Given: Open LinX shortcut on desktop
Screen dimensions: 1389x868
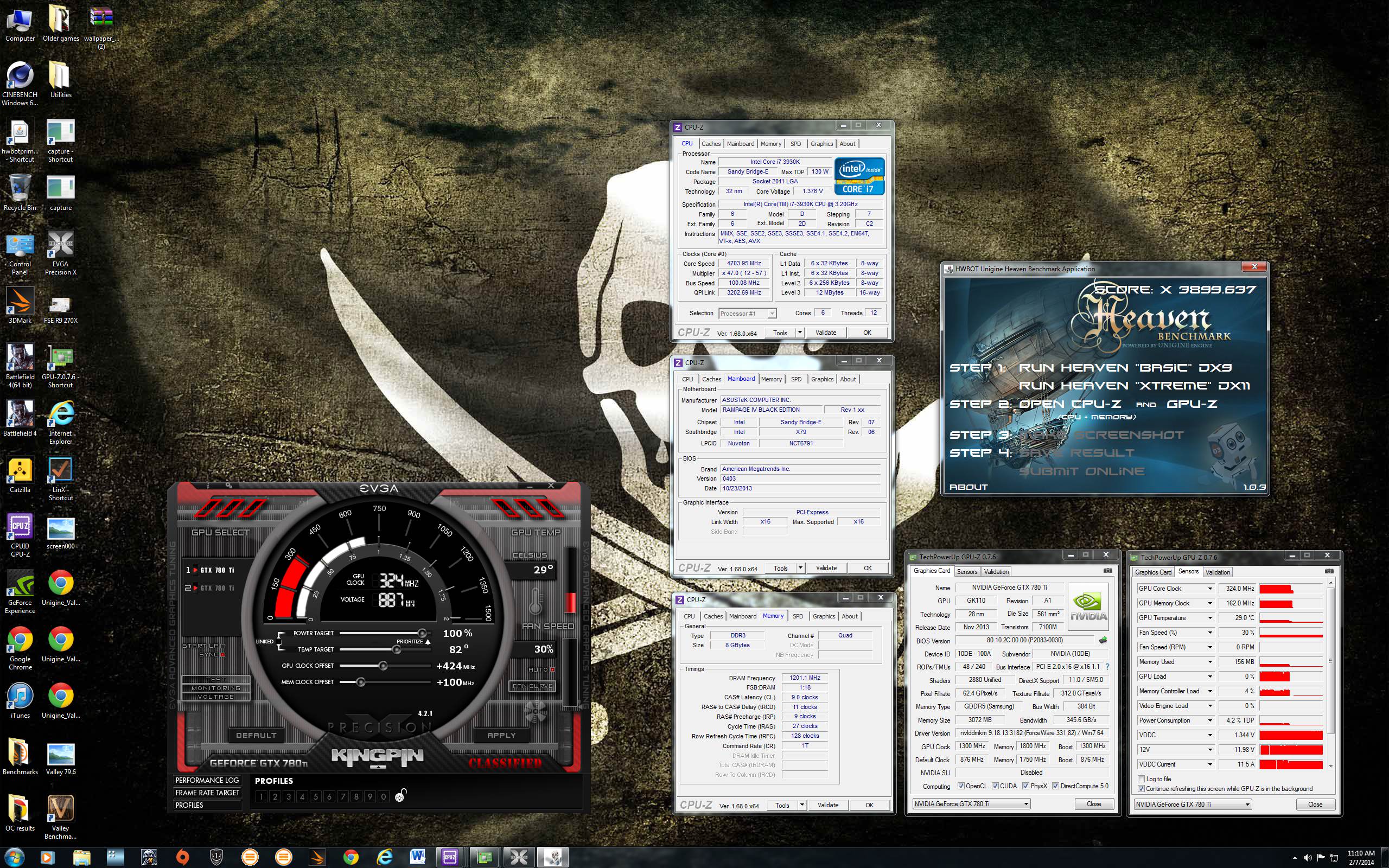Looking at the screenshot, I should [x=60, y=479].
